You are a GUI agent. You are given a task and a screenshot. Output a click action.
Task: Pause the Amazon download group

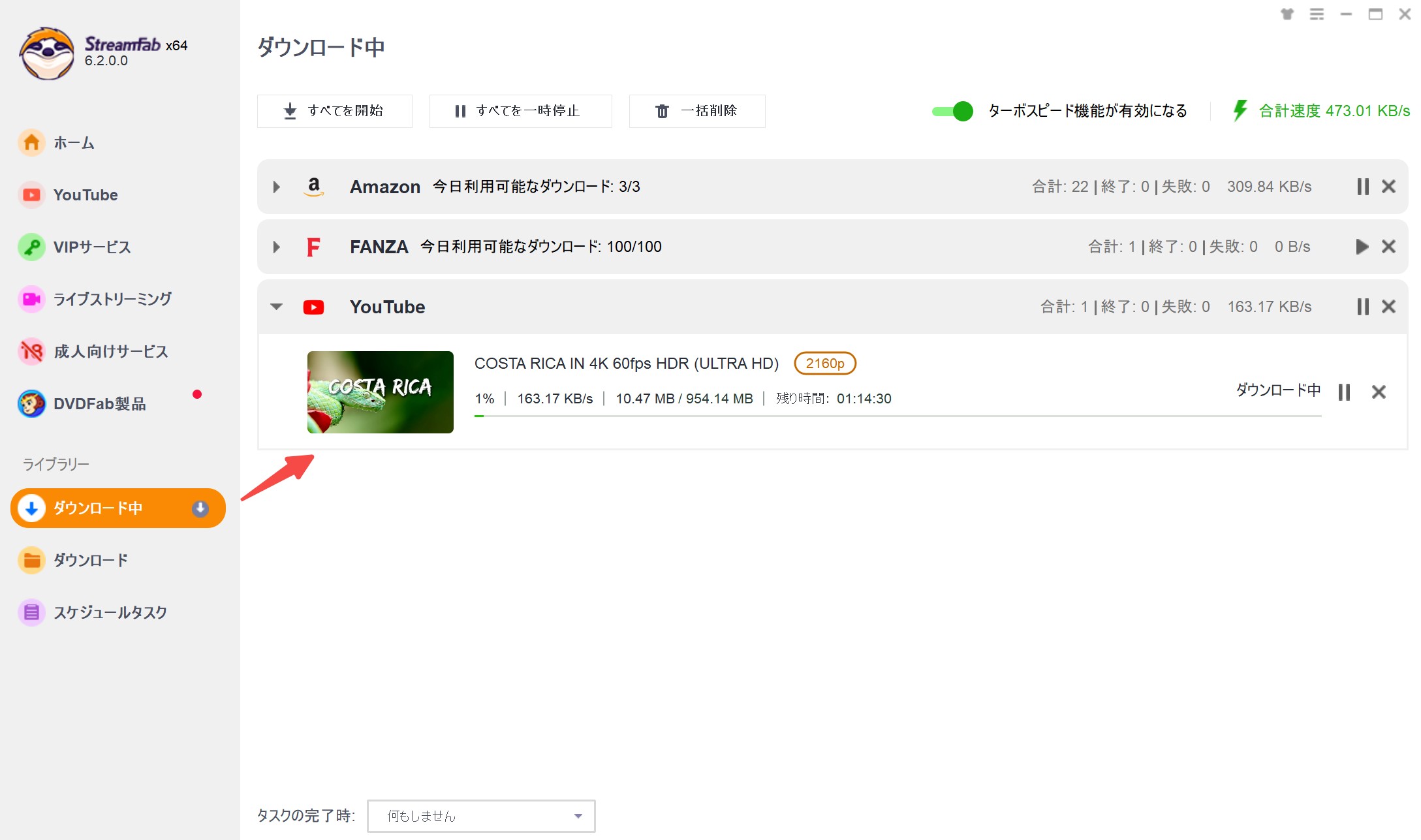[1362, 187]
